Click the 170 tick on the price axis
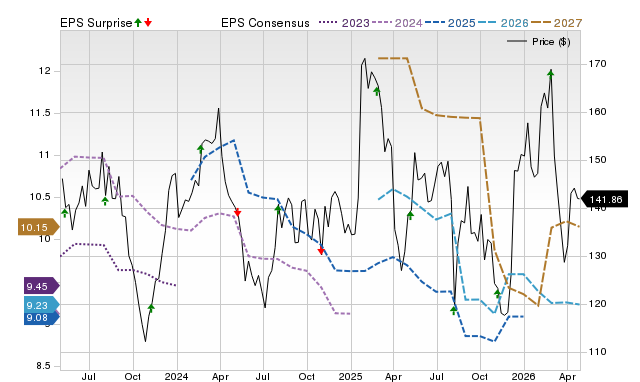The image size is (640, 382). (598, 64)
